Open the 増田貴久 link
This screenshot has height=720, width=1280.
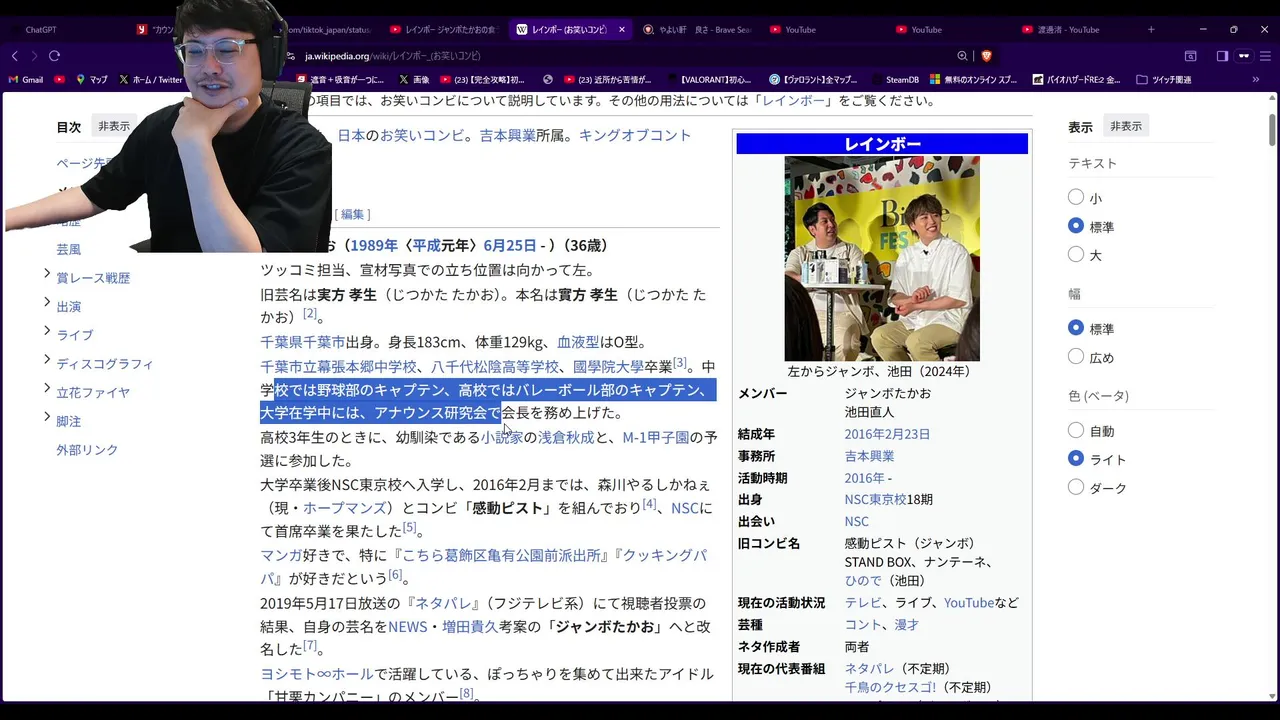coord(470,626)
